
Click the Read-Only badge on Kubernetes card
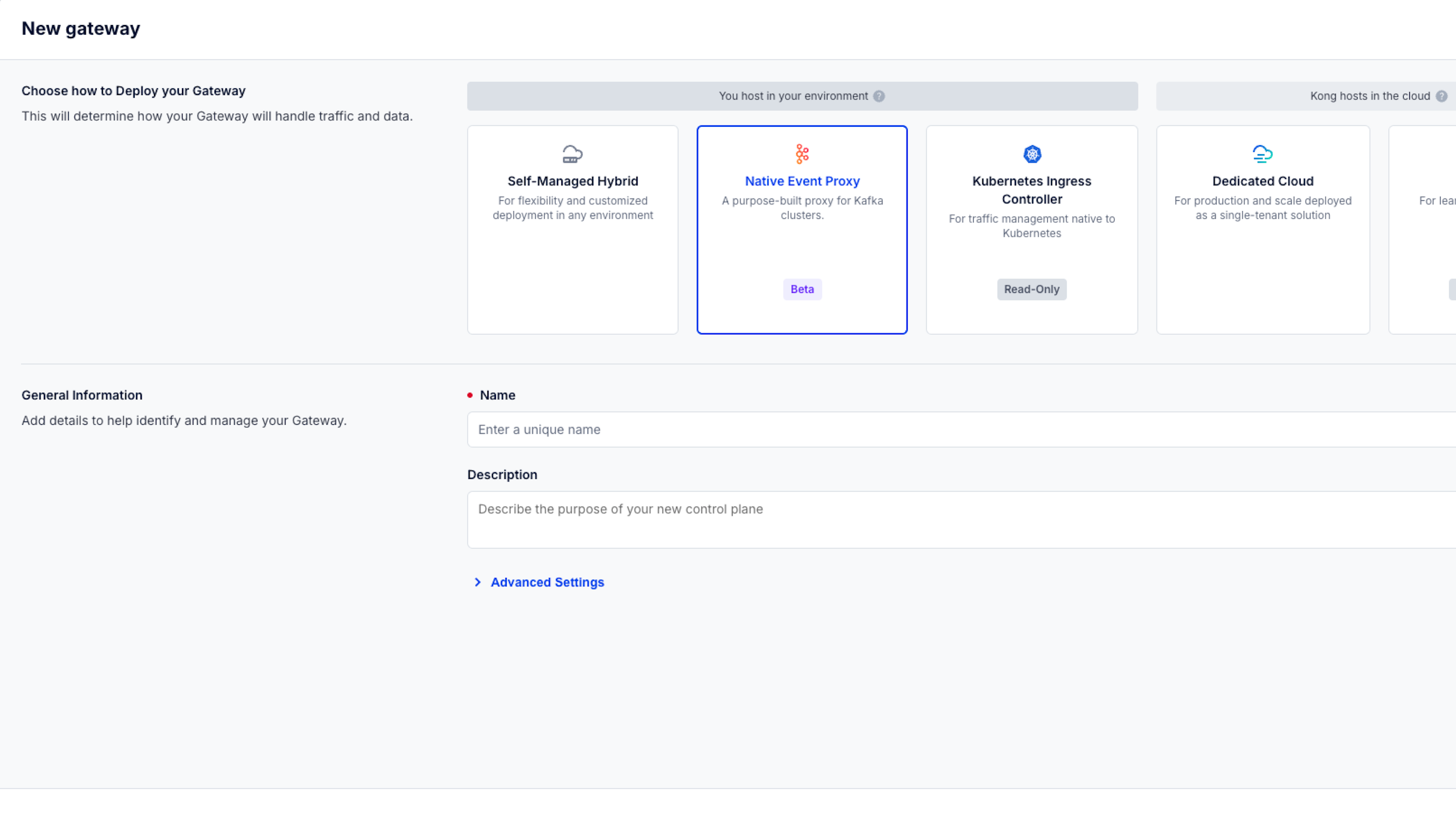(1031, 289)
